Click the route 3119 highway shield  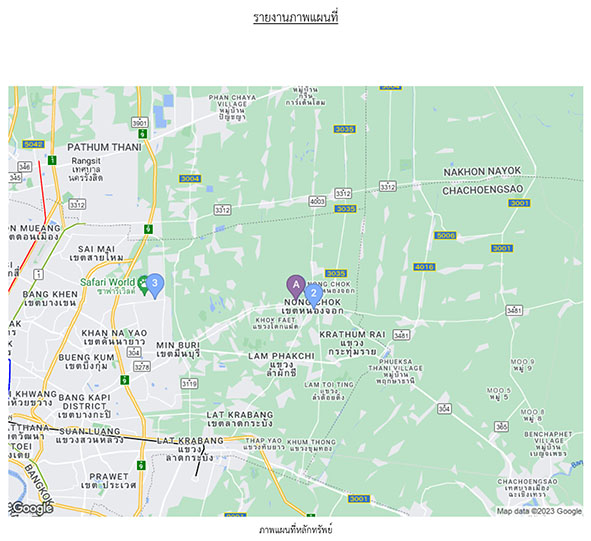pos(189,384)
